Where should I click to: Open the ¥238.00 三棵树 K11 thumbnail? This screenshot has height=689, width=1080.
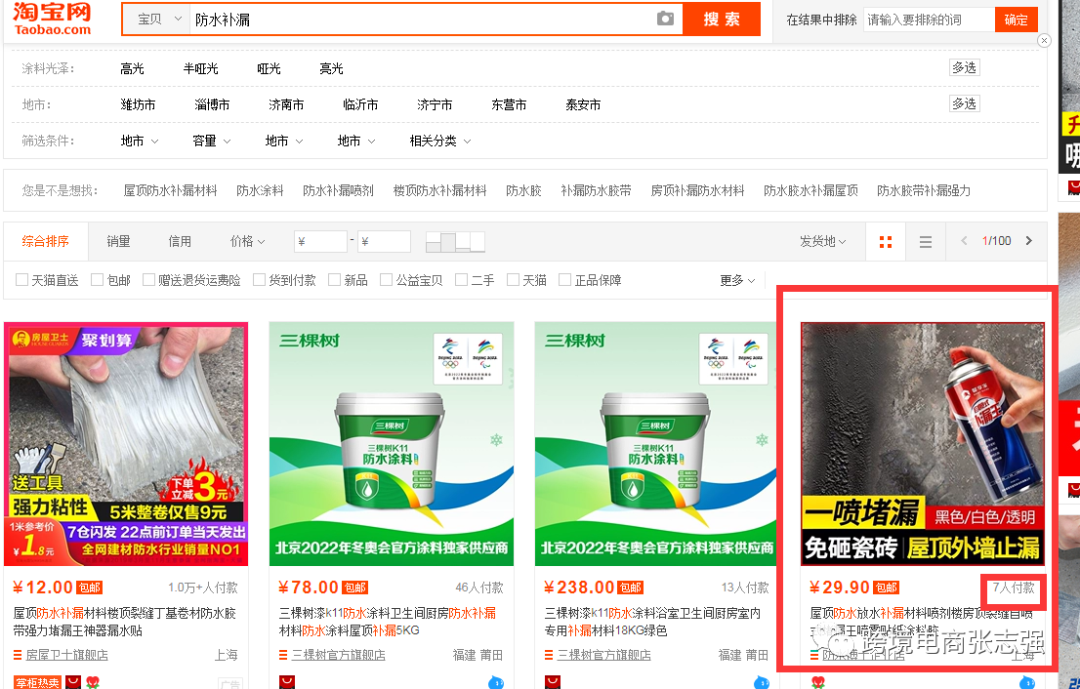pos(657,444)
